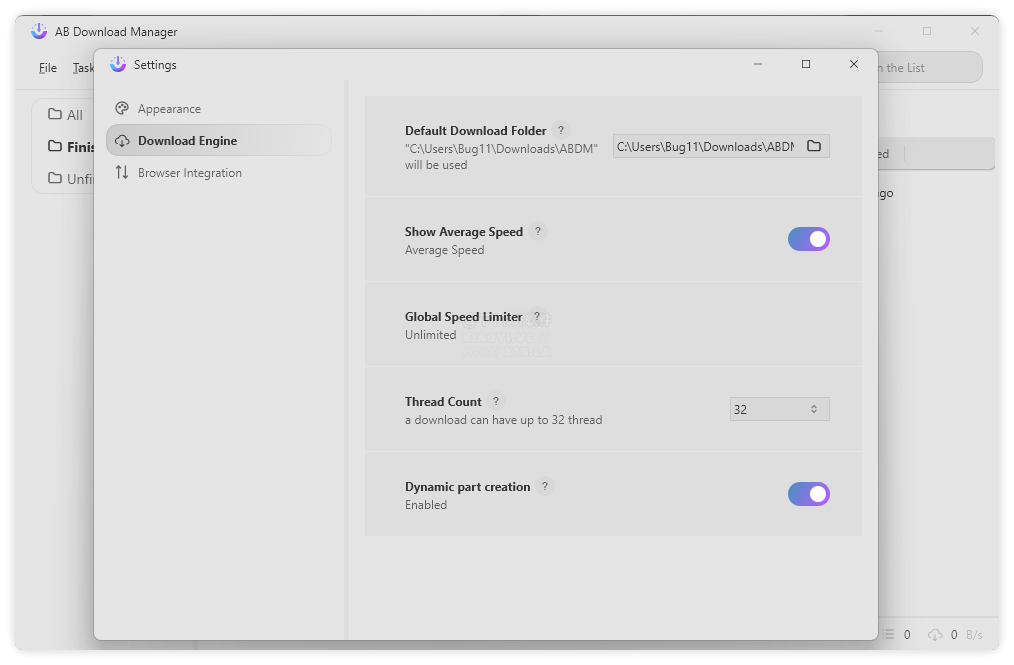Click the Browser Integration arrows icon

(x=122, y=173)
